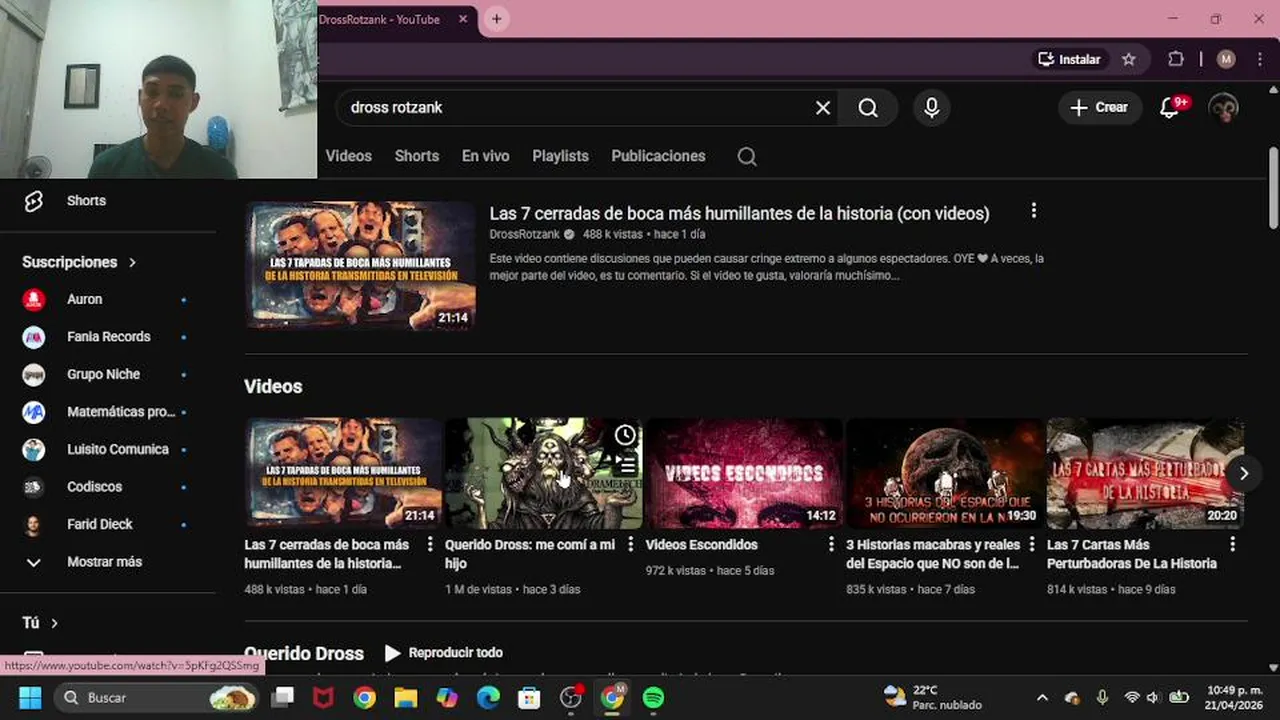This screenshot has width=1280, height=720.
Task: Click the Fania Records channel avatar
Action: pyautogui.click(x=34, y=337)
